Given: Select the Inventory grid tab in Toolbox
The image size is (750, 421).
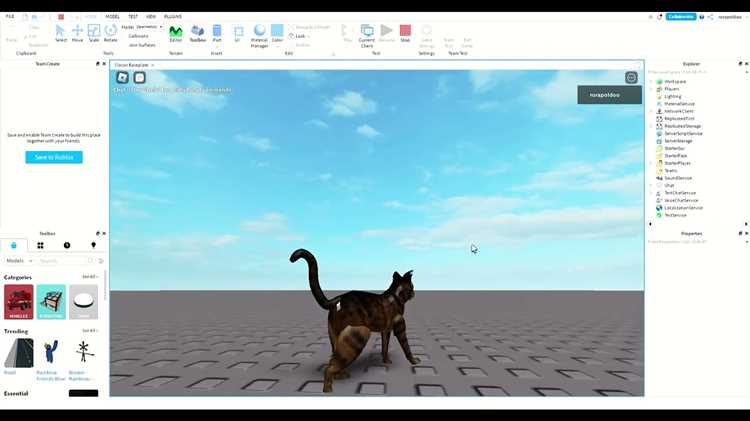Looking at the screenshot, I should click(x=40, y=245).
